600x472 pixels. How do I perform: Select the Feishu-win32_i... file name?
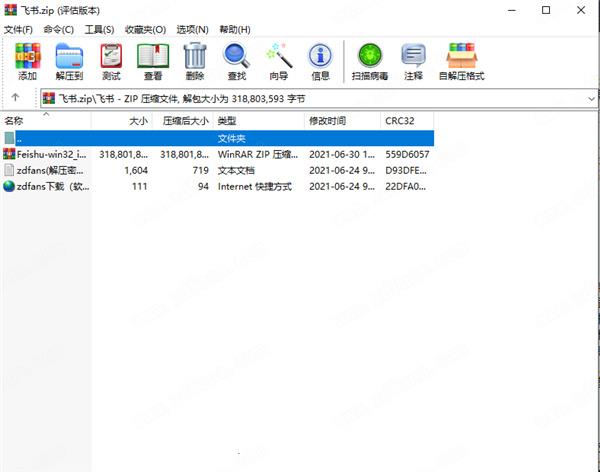pyautogui.click(x=52, y=154)
